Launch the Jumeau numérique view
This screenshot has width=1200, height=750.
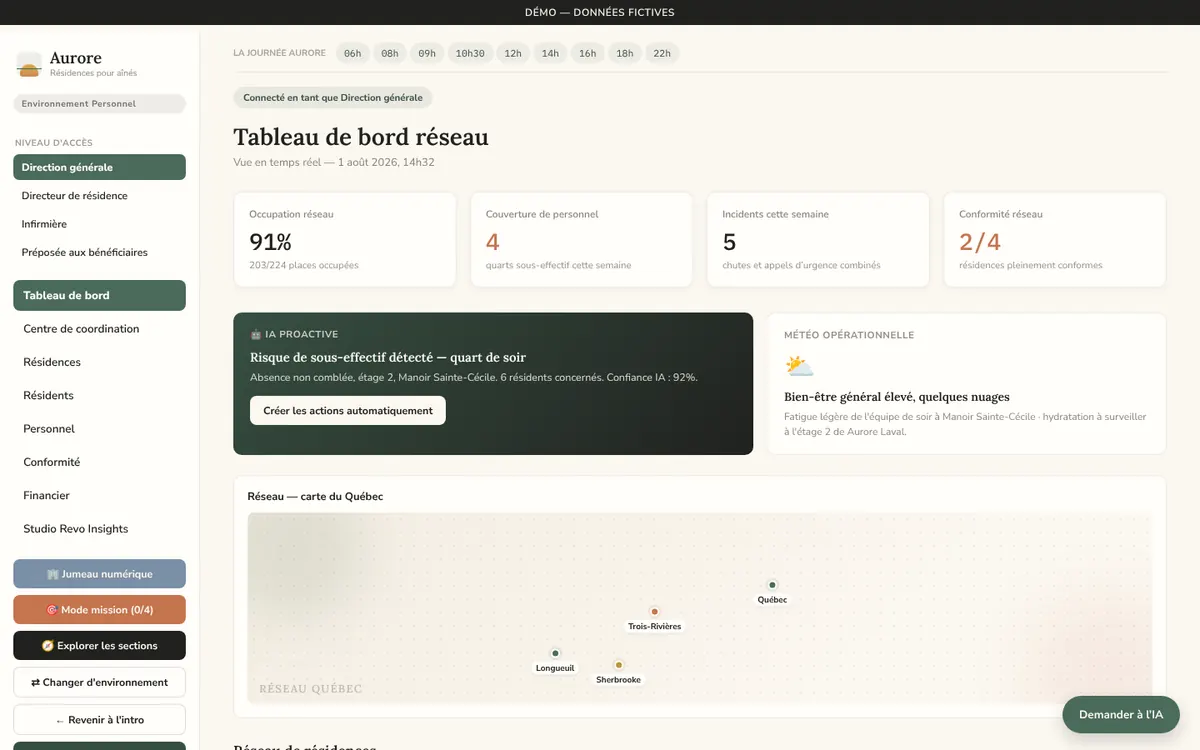99,574
